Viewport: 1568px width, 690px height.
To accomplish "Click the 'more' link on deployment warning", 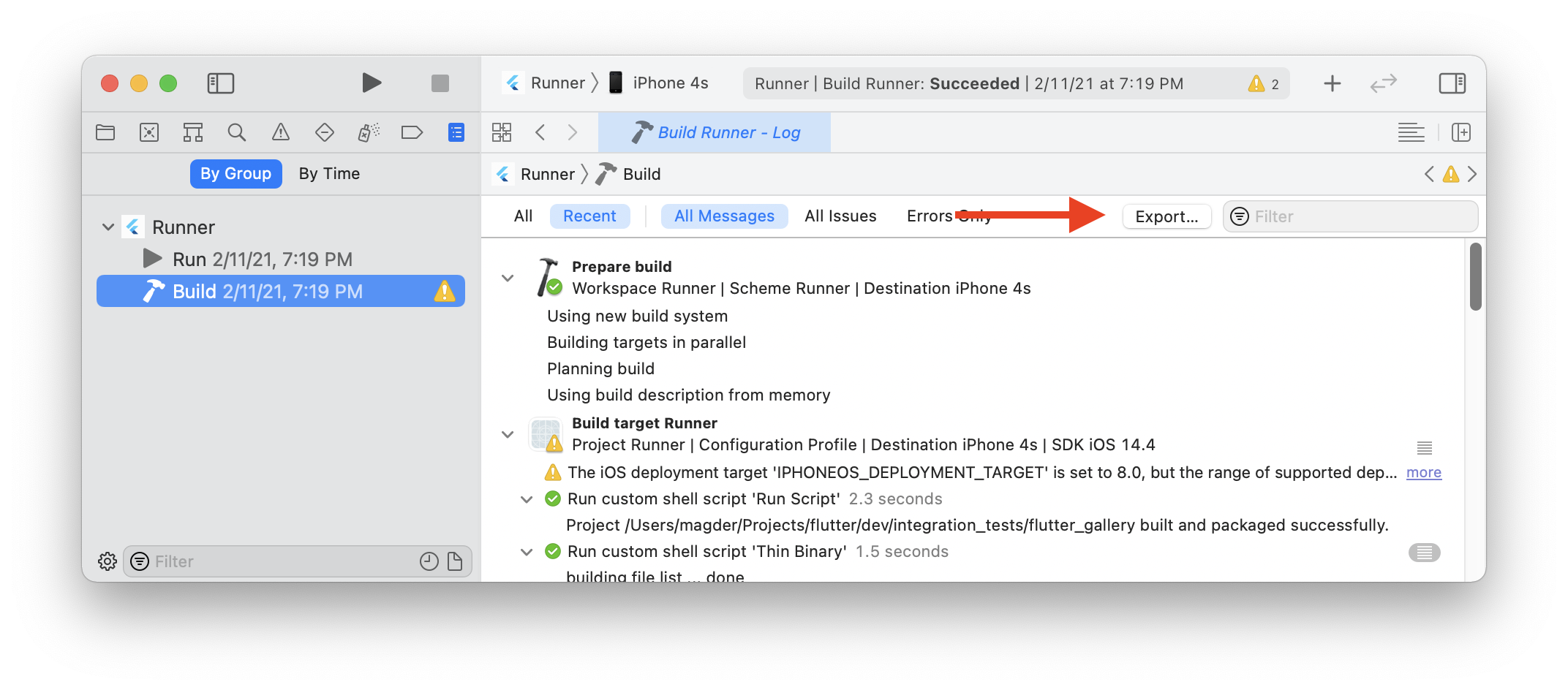I will click(x=1423, y=473).
